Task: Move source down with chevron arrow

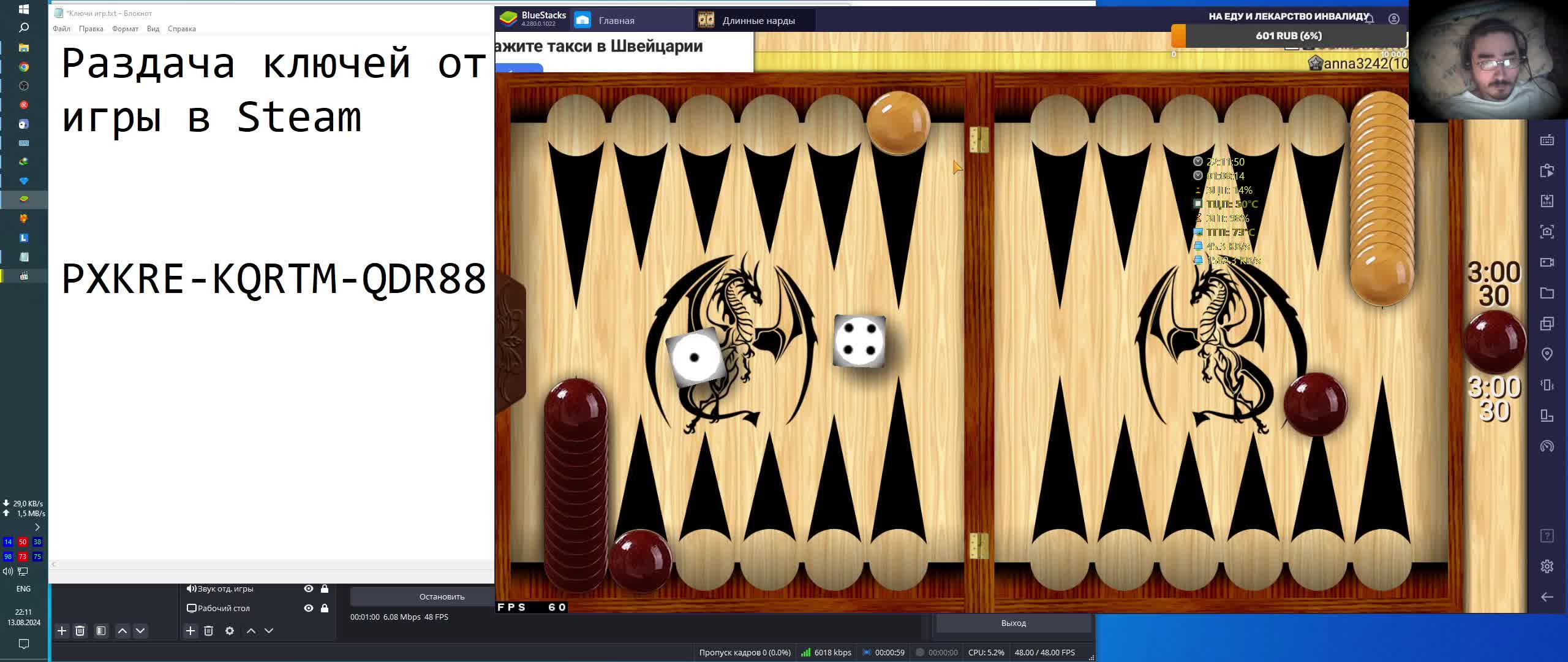Action: point(269,631)
